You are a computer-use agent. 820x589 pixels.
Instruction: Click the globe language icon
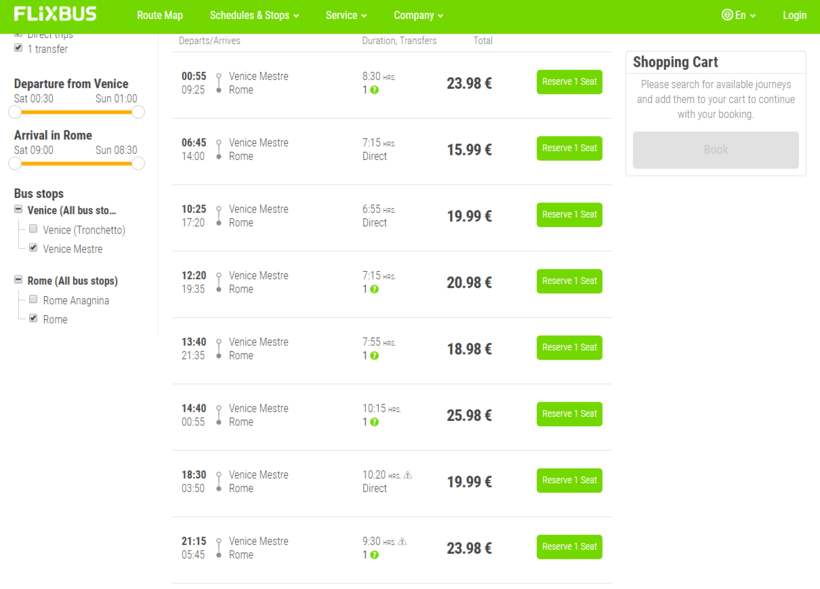tap(727, 15)
